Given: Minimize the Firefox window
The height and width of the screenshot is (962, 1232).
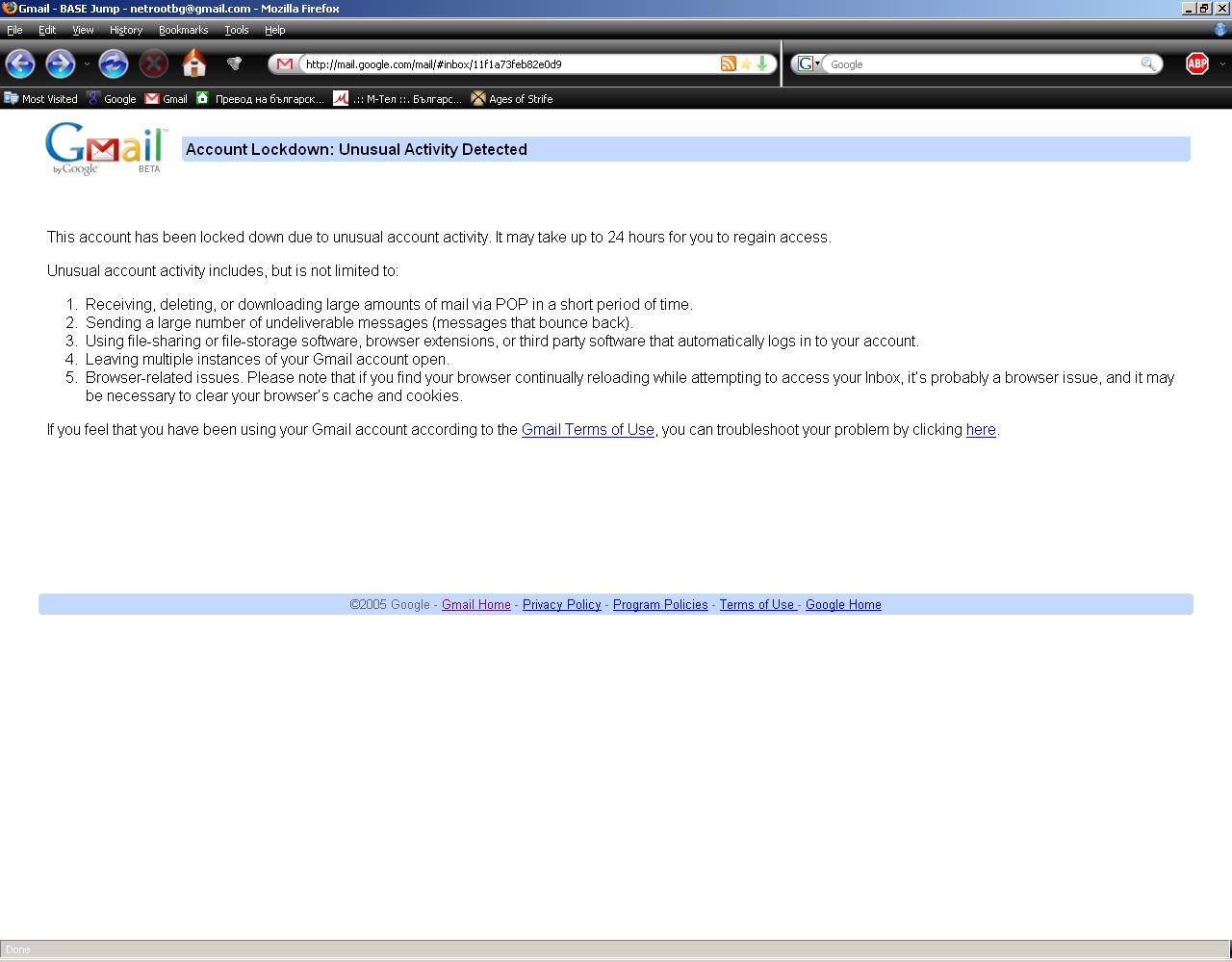Looking at the screenshot, I should pos(1189,8).
